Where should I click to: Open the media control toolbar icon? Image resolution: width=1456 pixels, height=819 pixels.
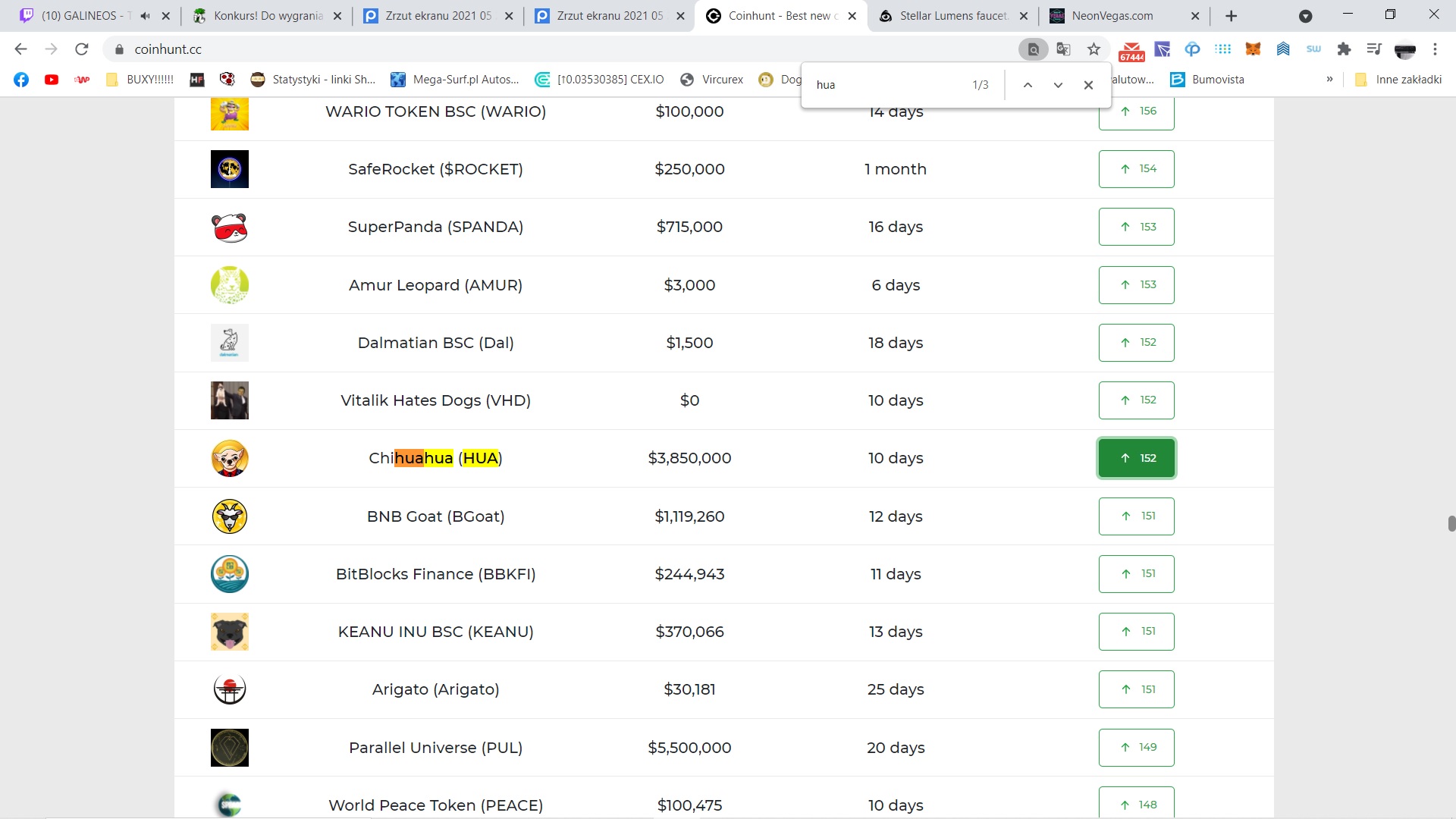coord(1374,49)
